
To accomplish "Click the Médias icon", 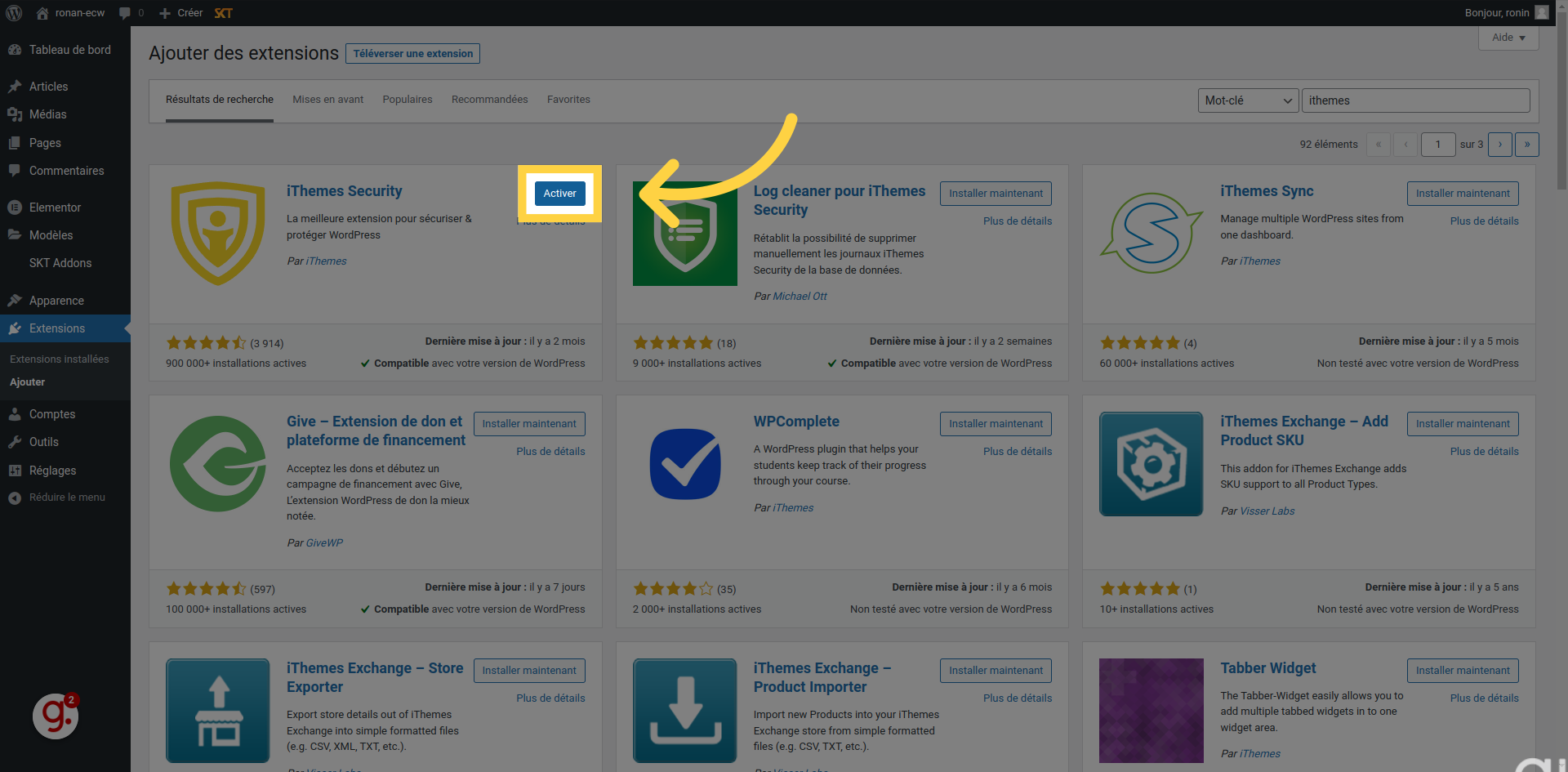I will tap(15, 114).
